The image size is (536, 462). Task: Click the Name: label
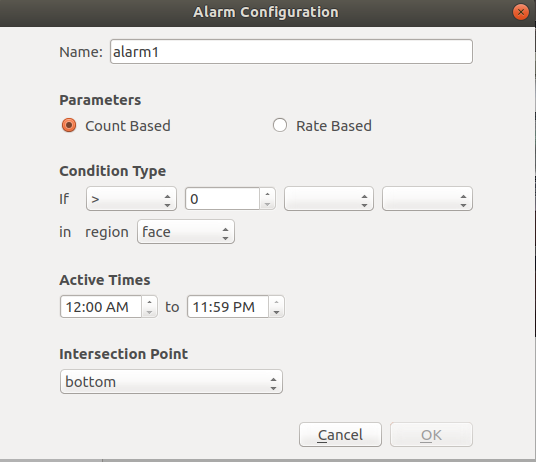(x=81, y=52)
